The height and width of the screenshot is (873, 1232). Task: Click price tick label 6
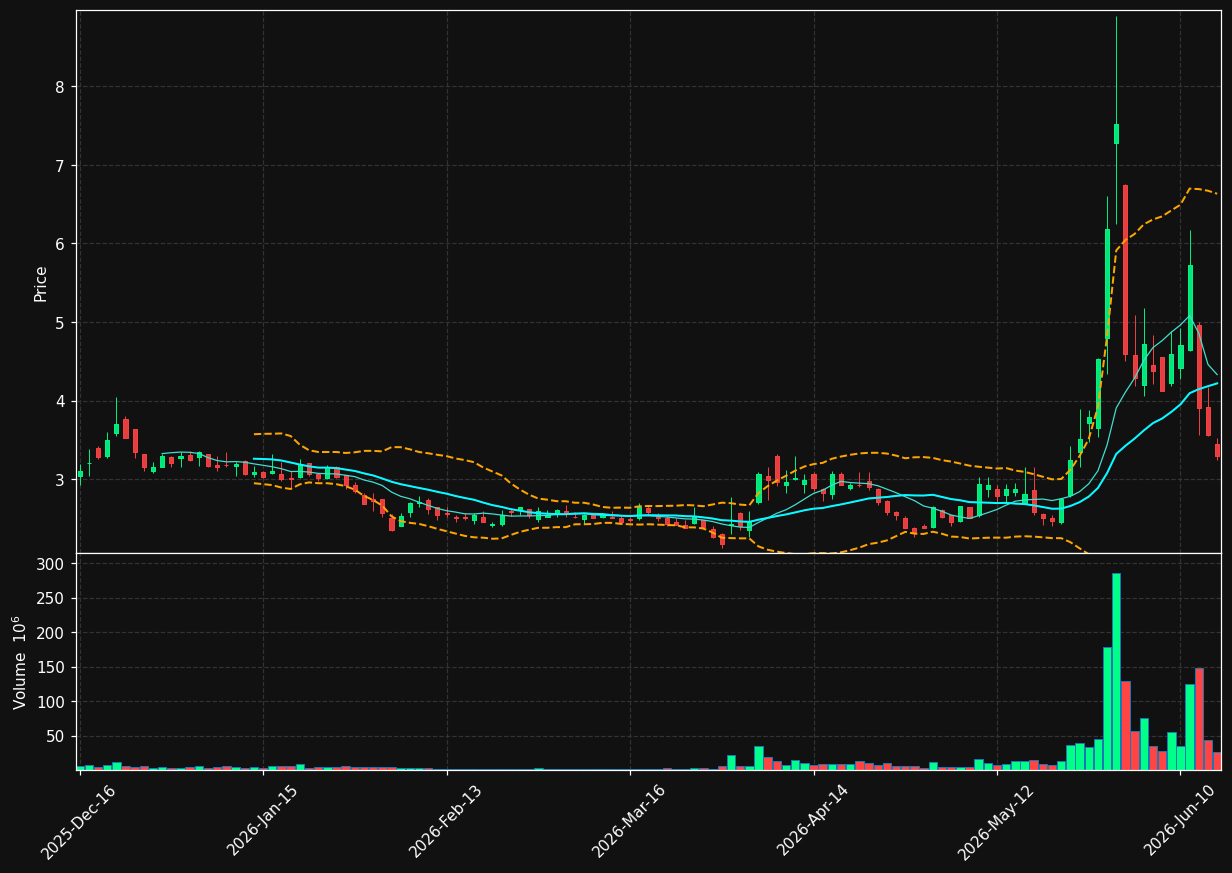point(59,244)
